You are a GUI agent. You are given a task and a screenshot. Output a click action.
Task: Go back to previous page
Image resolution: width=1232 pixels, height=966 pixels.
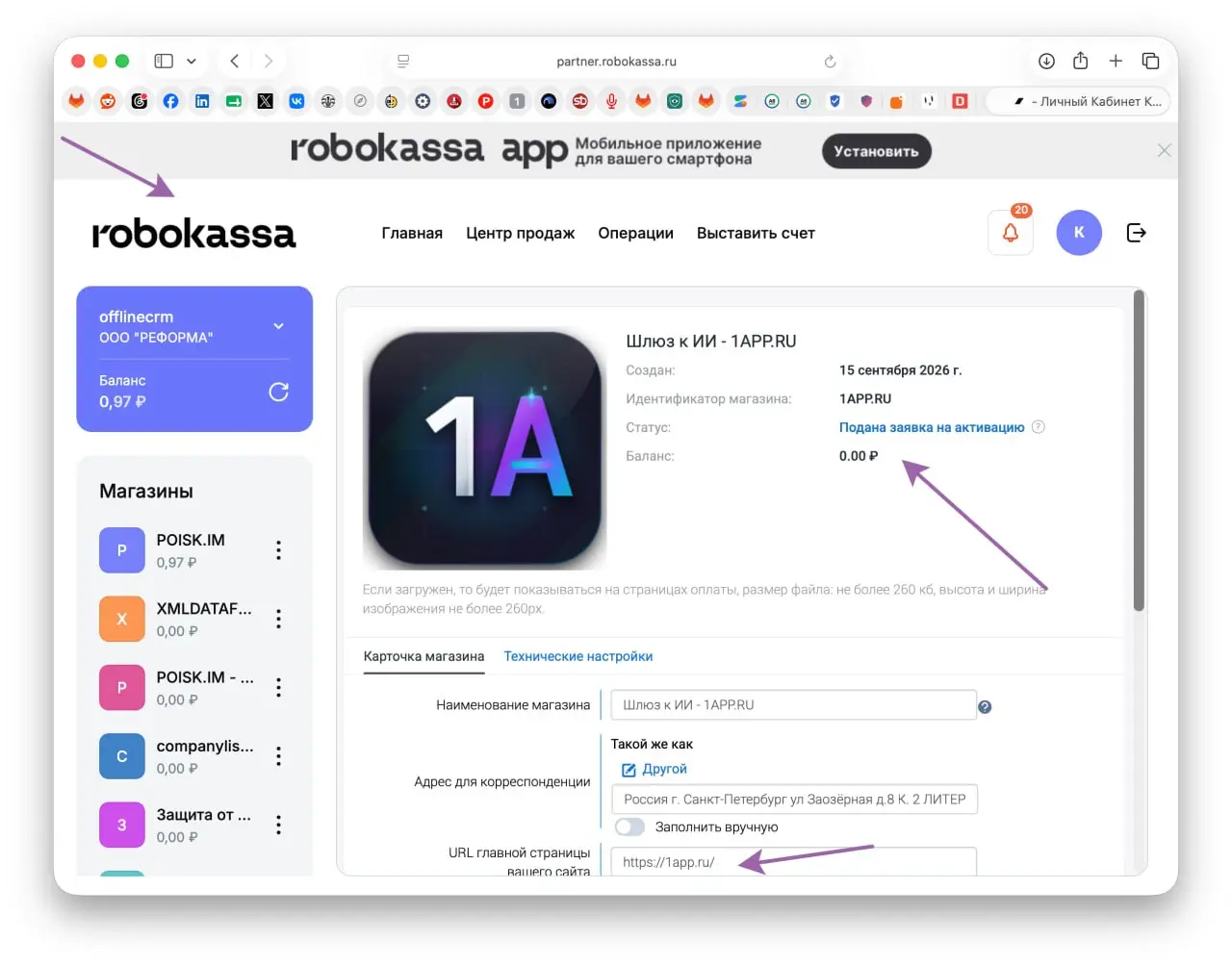(235, 61)
